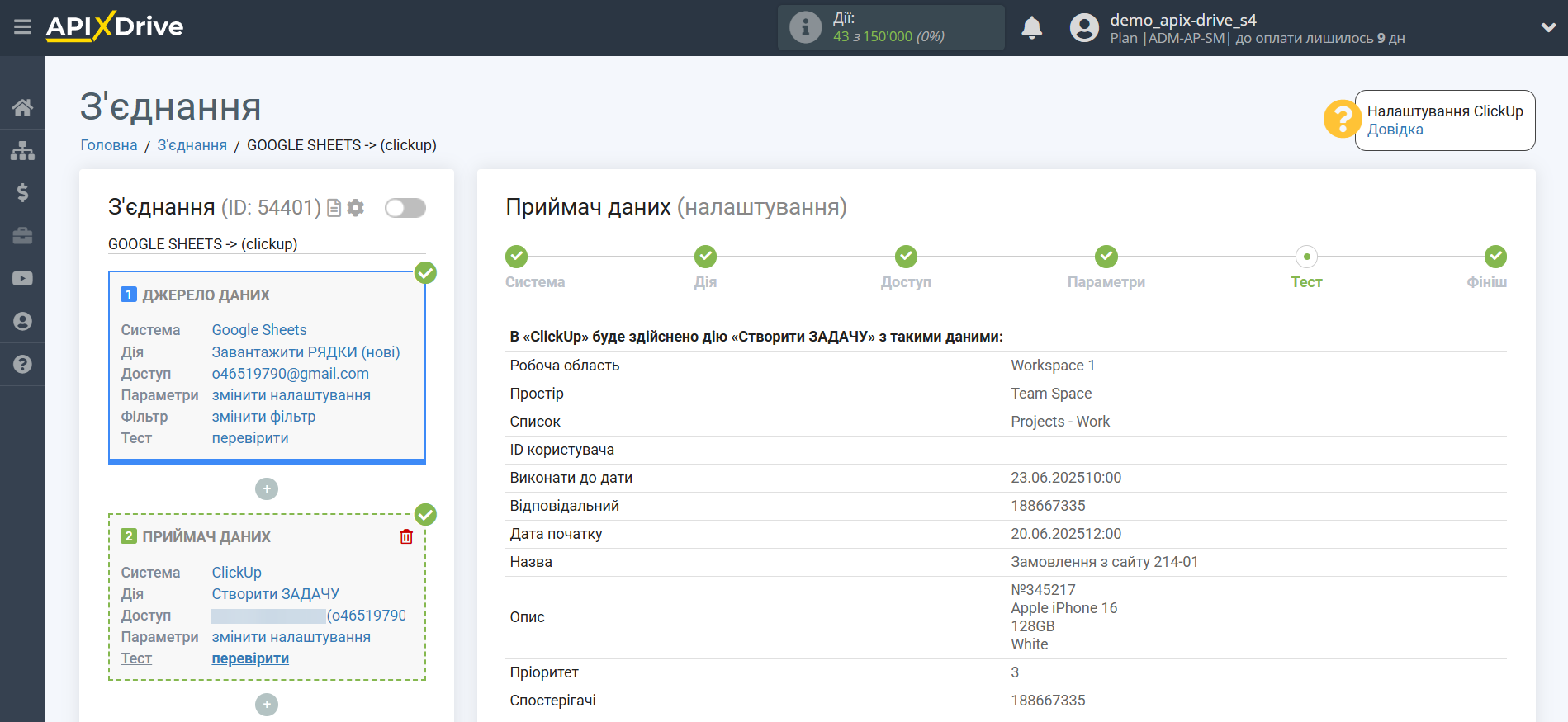Screen dimensions: 1568x722
Task: Click source змінити налаштування link
Action: [291, 395]
